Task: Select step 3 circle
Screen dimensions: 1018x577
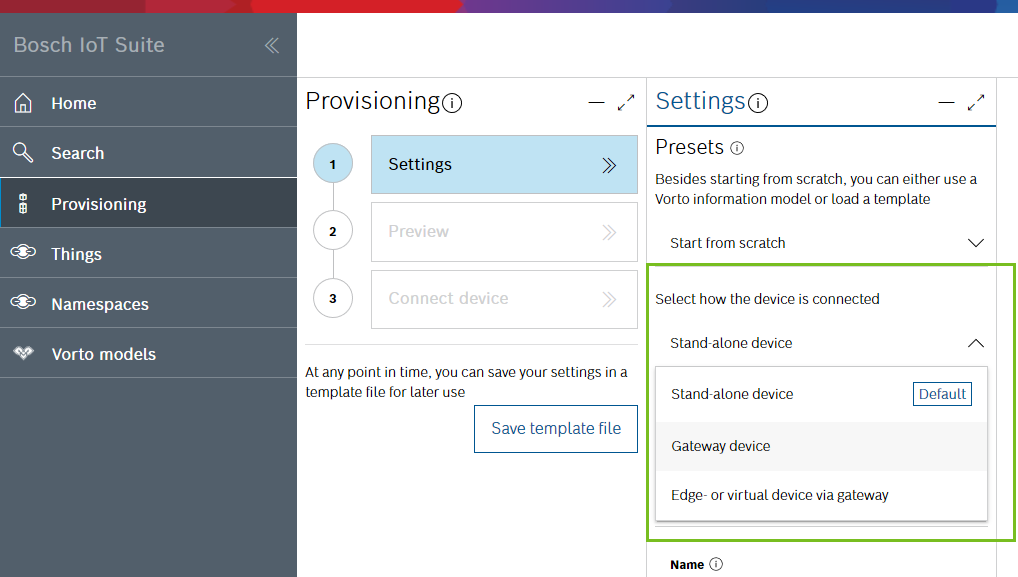Action: (333, 298)
